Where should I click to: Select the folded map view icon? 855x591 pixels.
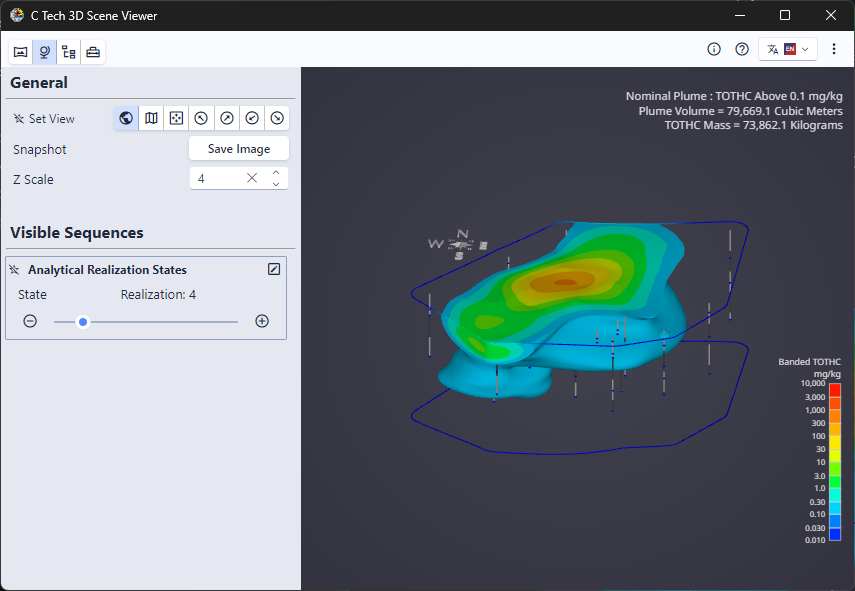pos(151,118)
